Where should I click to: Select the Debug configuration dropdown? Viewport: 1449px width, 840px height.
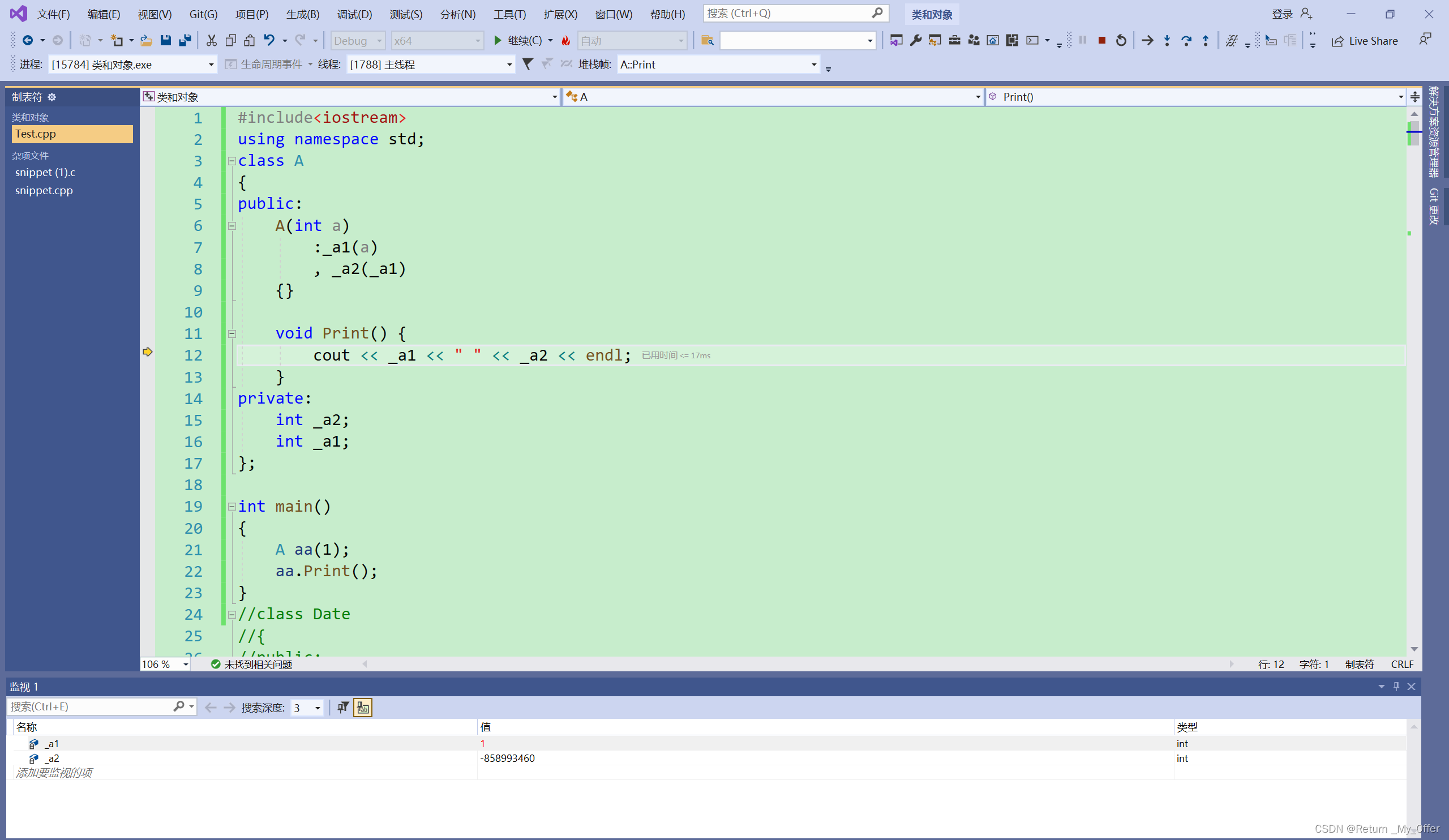click(x=357, y=40)
